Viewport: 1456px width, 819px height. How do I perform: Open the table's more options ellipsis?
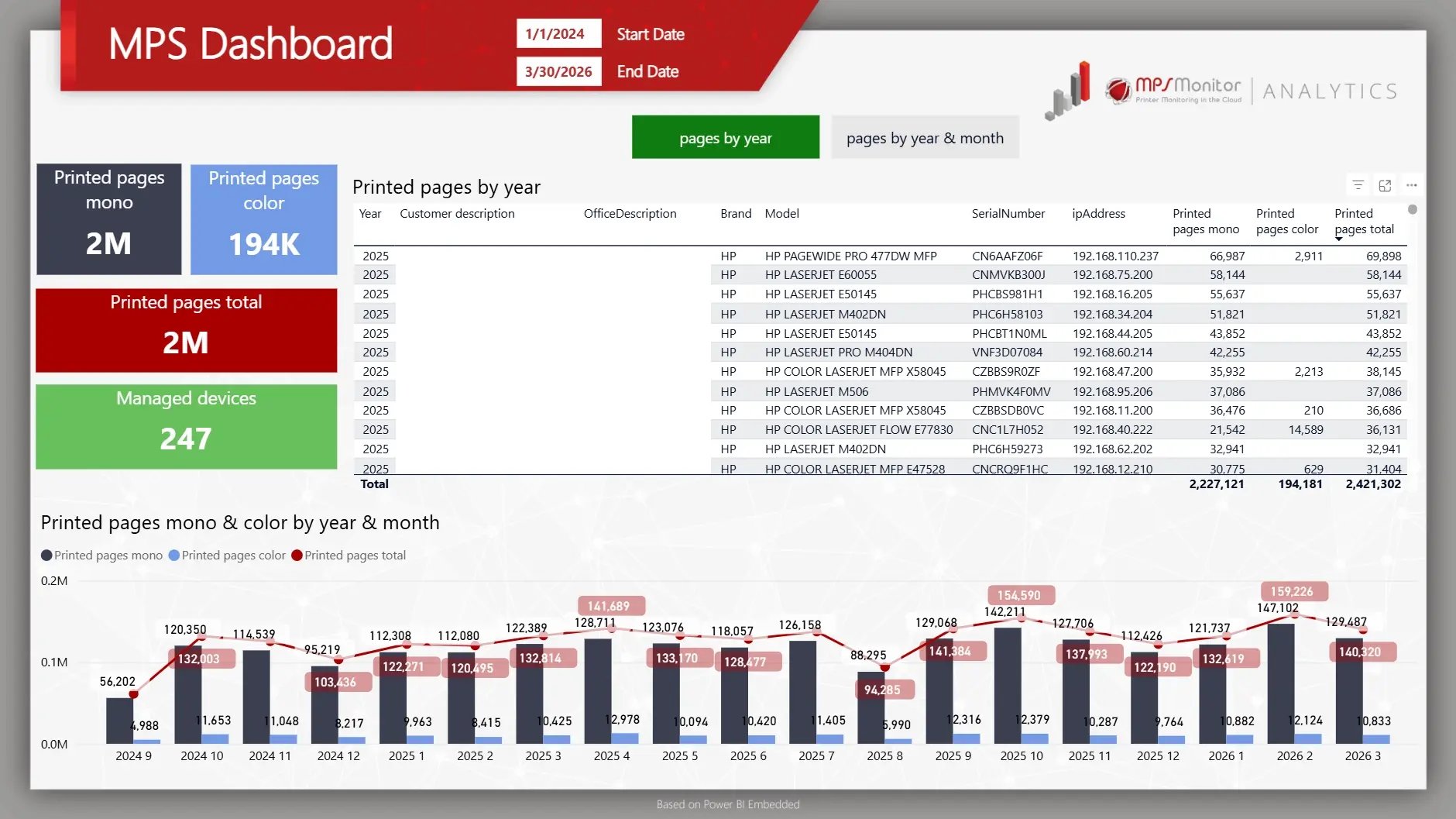tap(1412, 185)
